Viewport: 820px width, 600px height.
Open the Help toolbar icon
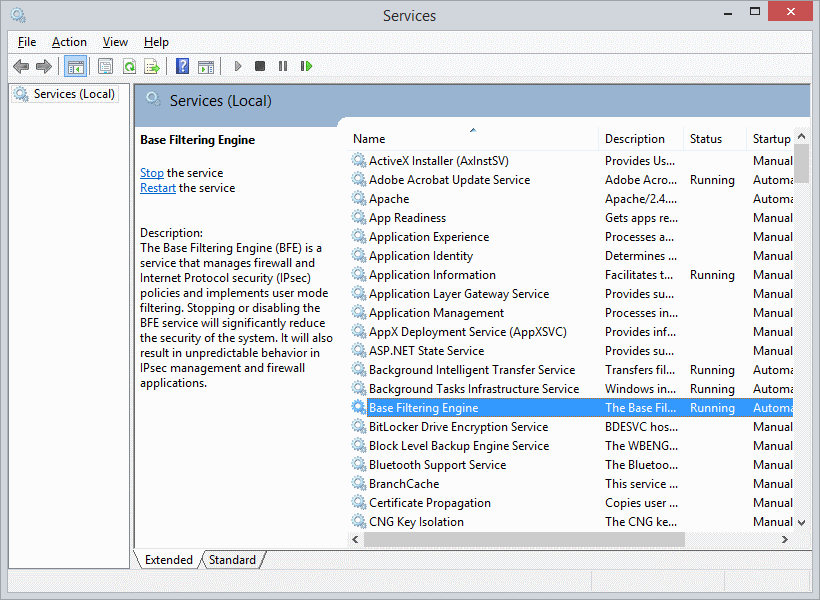(183, 66)
